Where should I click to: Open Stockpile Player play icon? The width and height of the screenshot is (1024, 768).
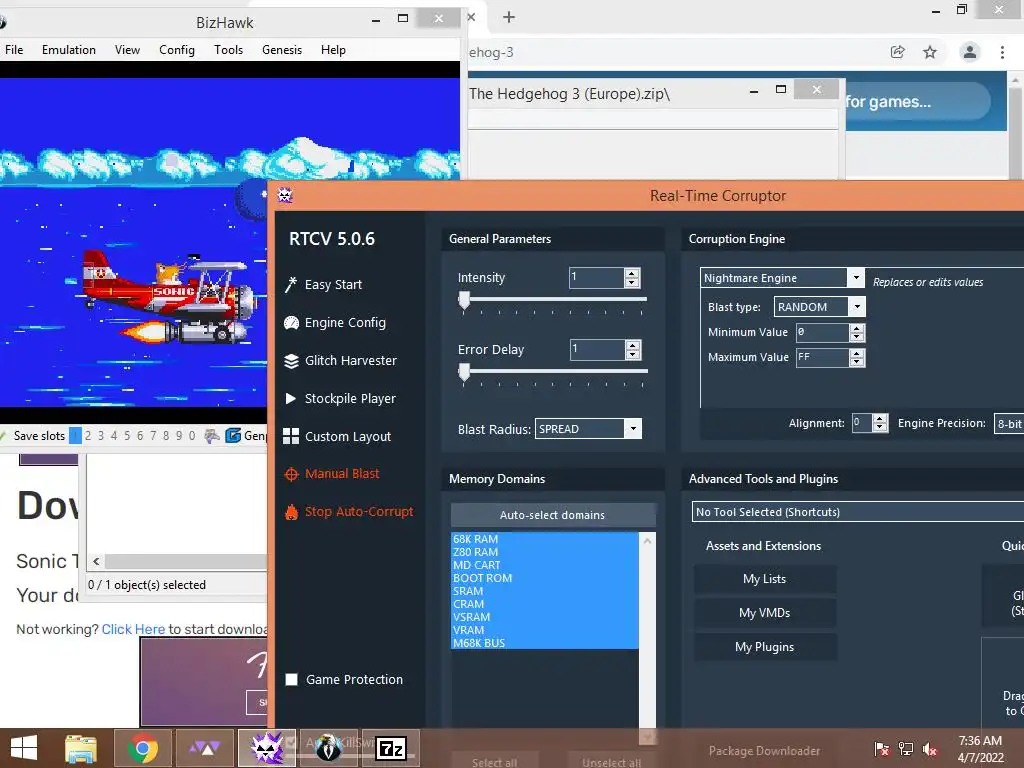point(291,398)
